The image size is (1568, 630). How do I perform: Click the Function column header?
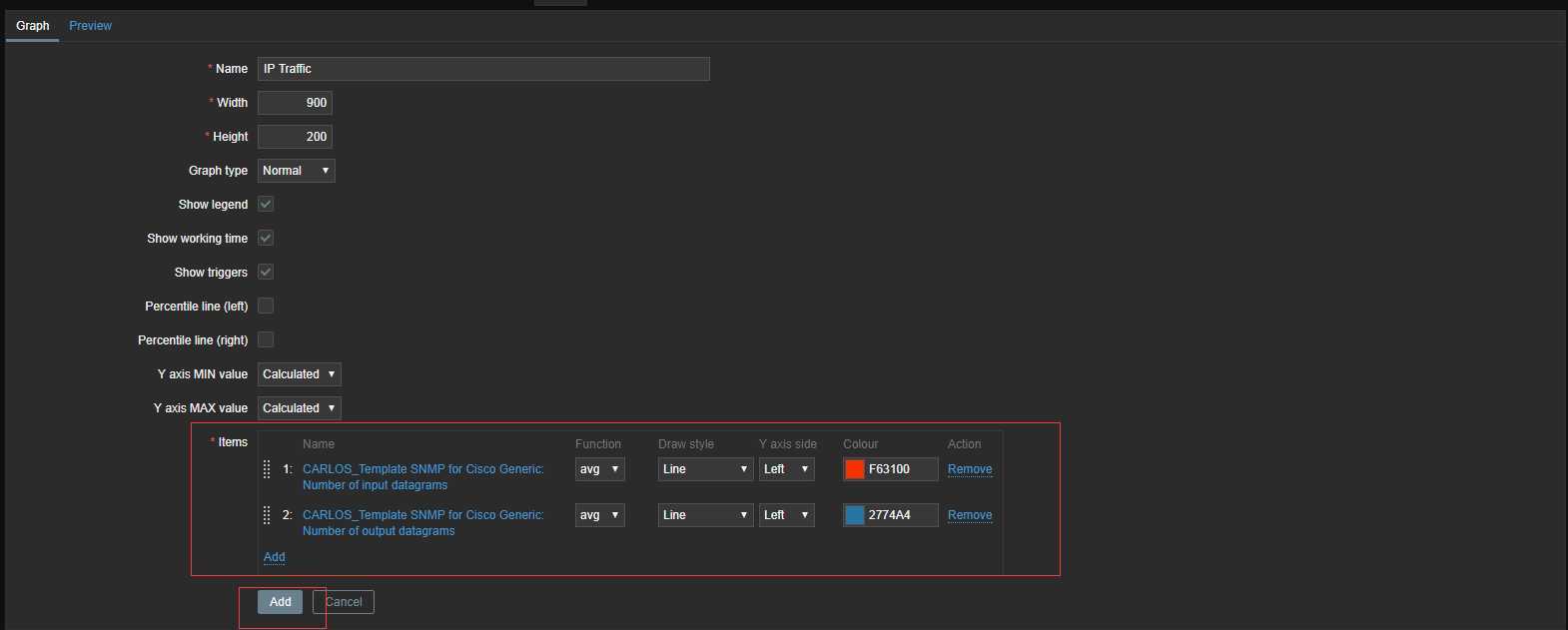[x=598, y=444]
